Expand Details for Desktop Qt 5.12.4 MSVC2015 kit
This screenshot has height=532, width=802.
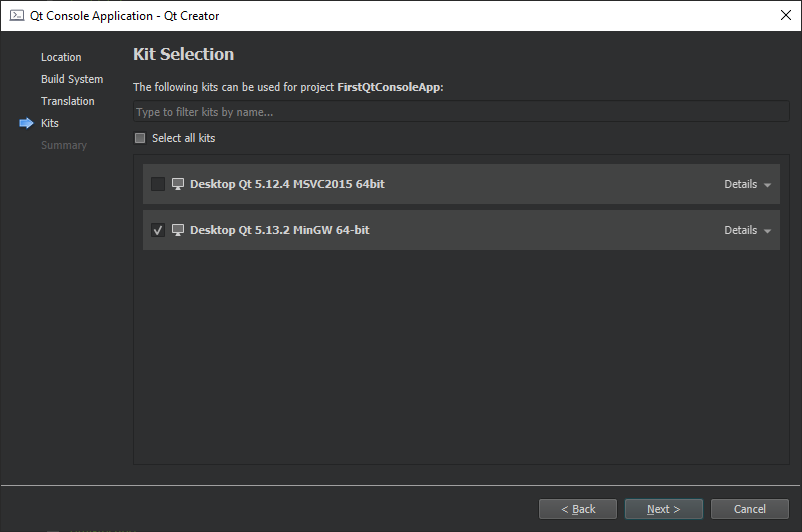[747, 184]
